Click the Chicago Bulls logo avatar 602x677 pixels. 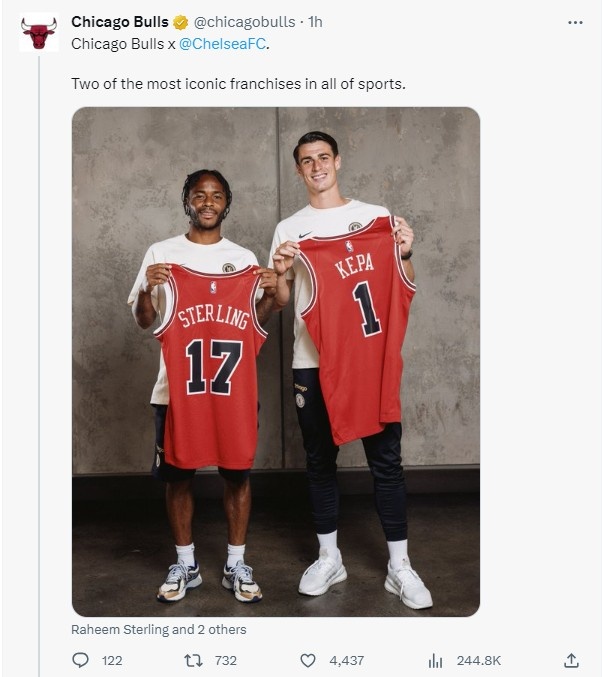[39, 32]
